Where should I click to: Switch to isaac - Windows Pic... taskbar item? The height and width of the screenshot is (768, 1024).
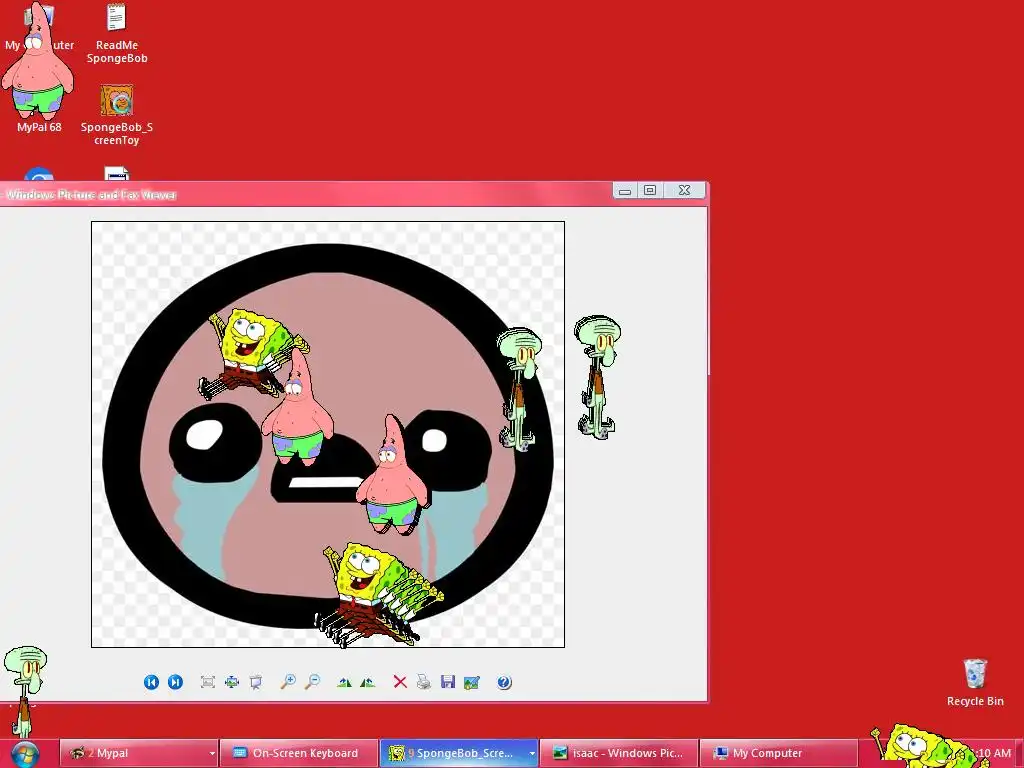click(619, 754)
